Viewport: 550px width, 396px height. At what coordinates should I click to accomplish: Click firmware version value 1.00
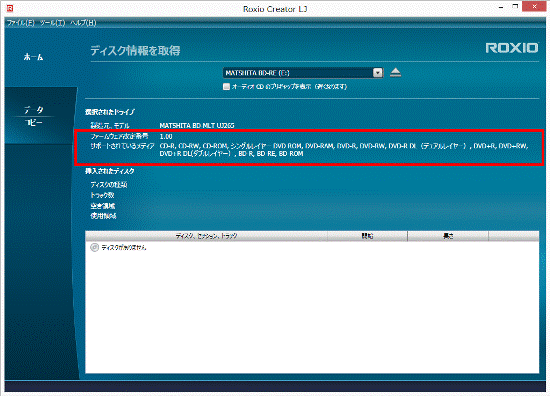coord(166,136)
